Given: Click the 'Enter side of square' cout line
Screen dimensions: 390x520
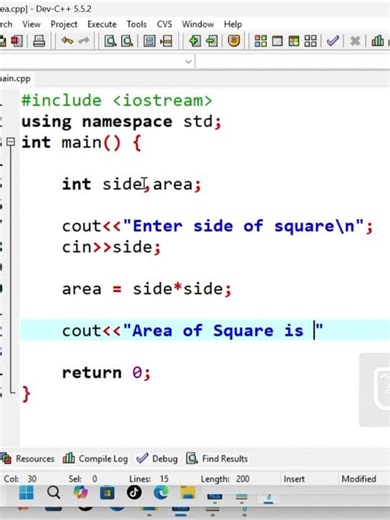Looking at the screenshot, I should (217, 226).
